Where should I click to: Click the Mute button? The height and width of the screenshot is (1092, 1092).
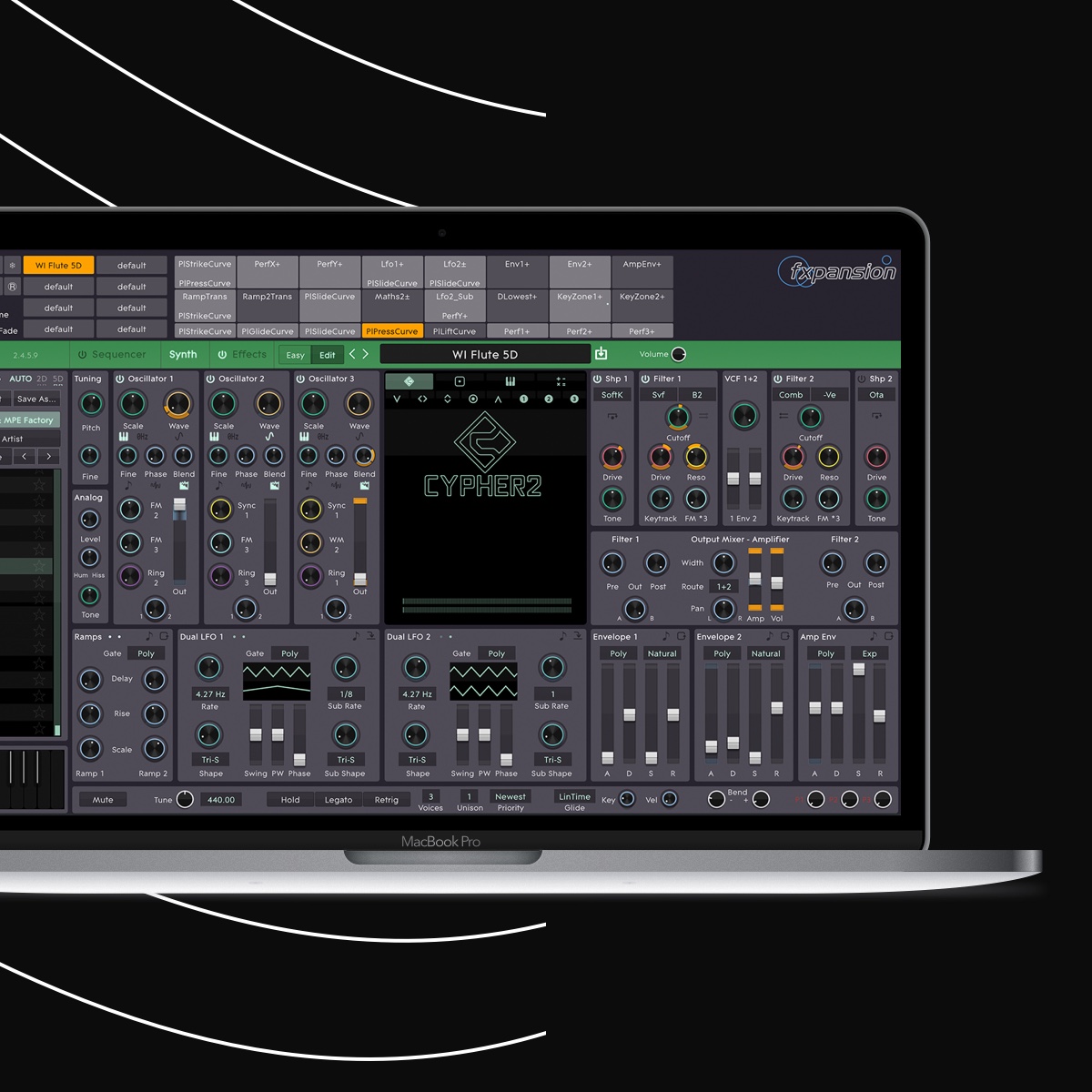pos(103,800)
